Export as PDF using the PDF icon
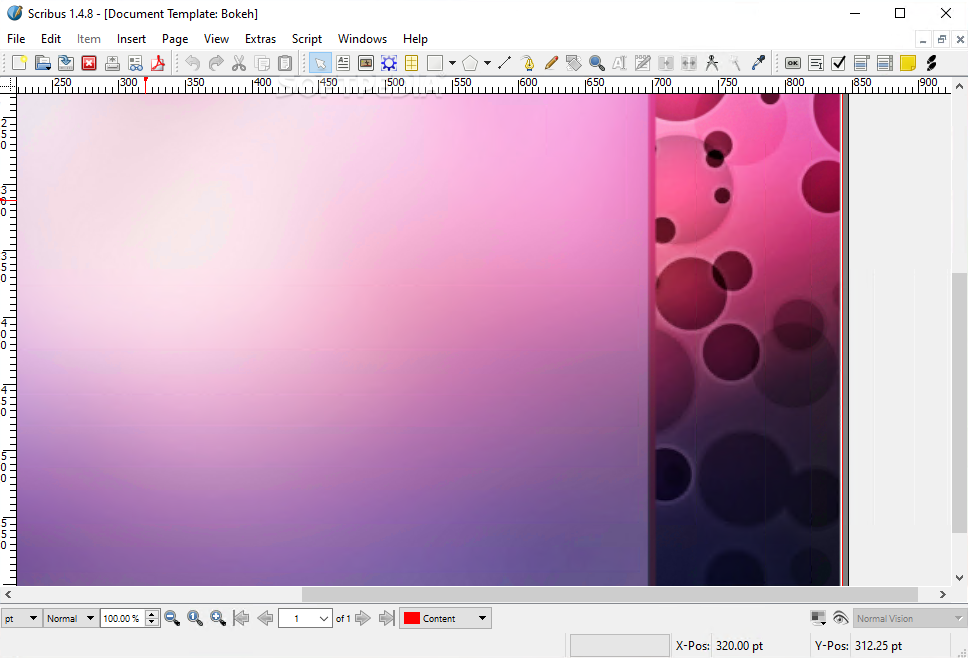The height and width of the screenshot is (658, 968). click(x=158, y=63)
